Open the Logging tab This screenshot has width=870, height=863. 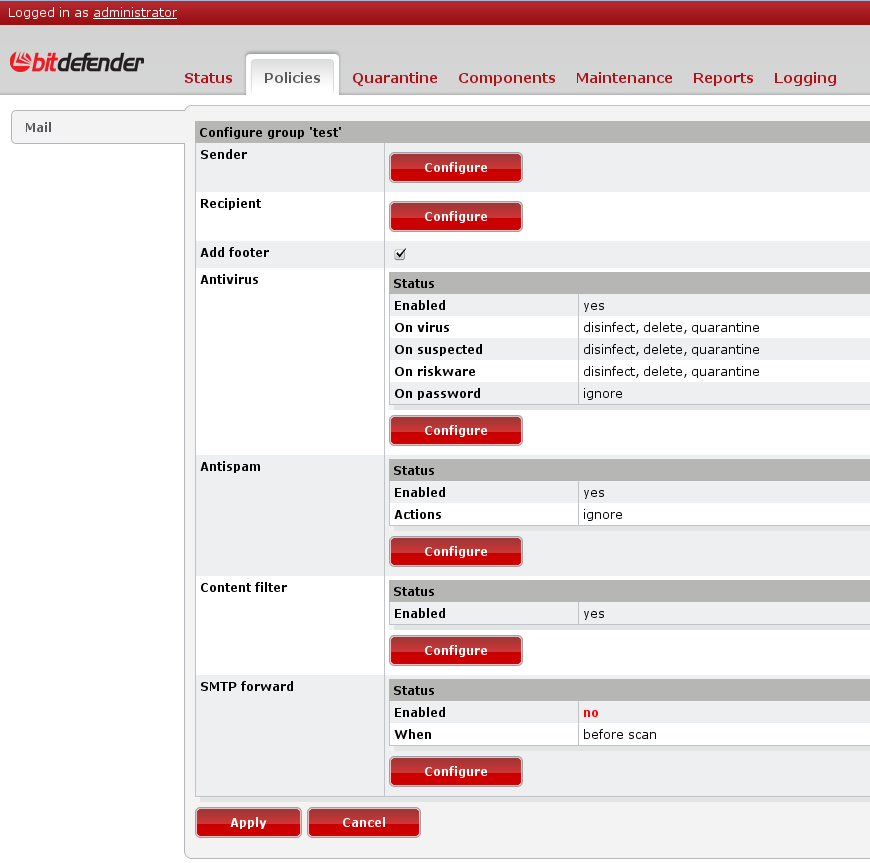point(805,78)
